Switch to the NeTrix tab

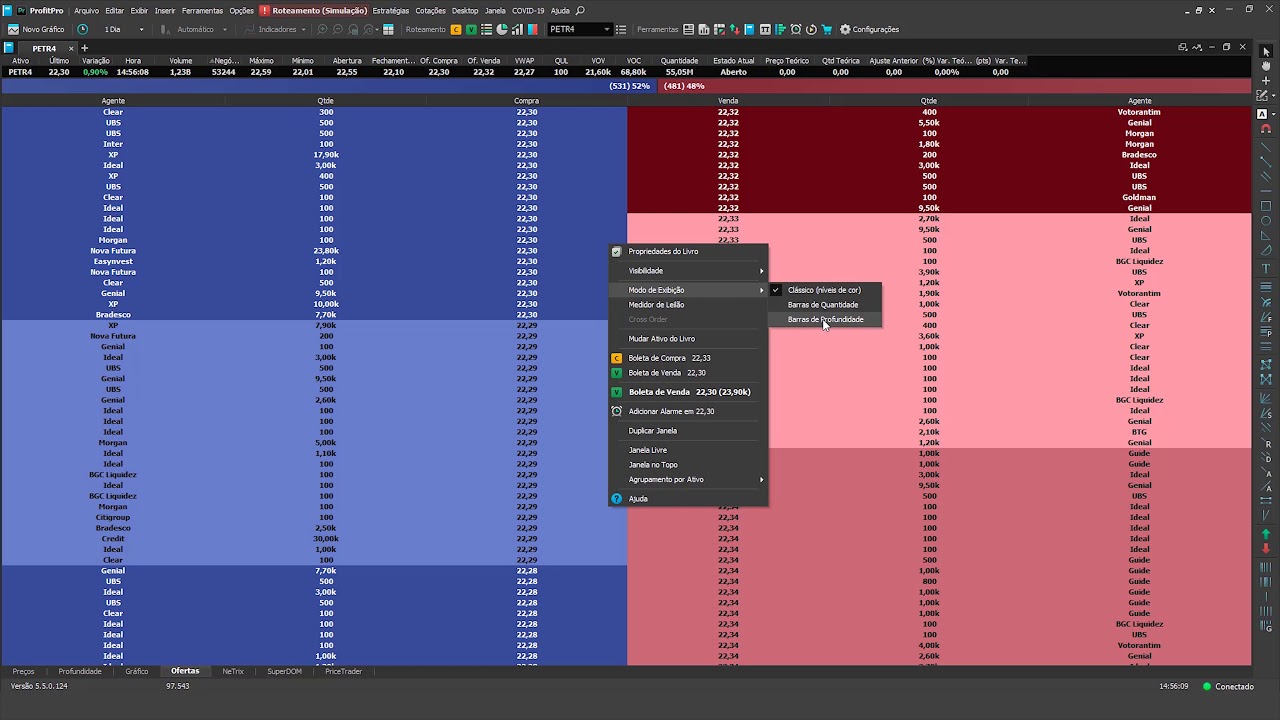233,672
